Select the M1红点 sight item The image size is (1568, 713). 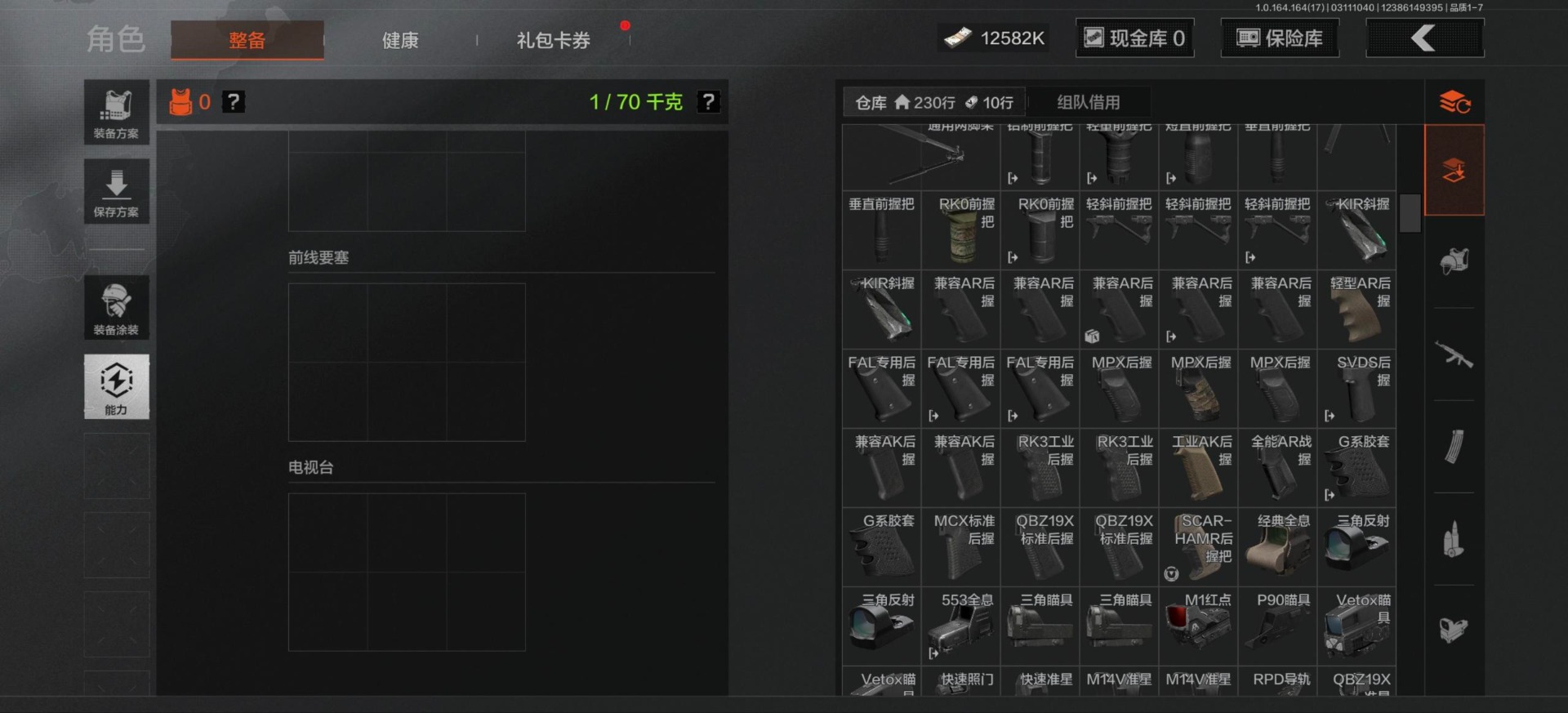[1198, 626]
